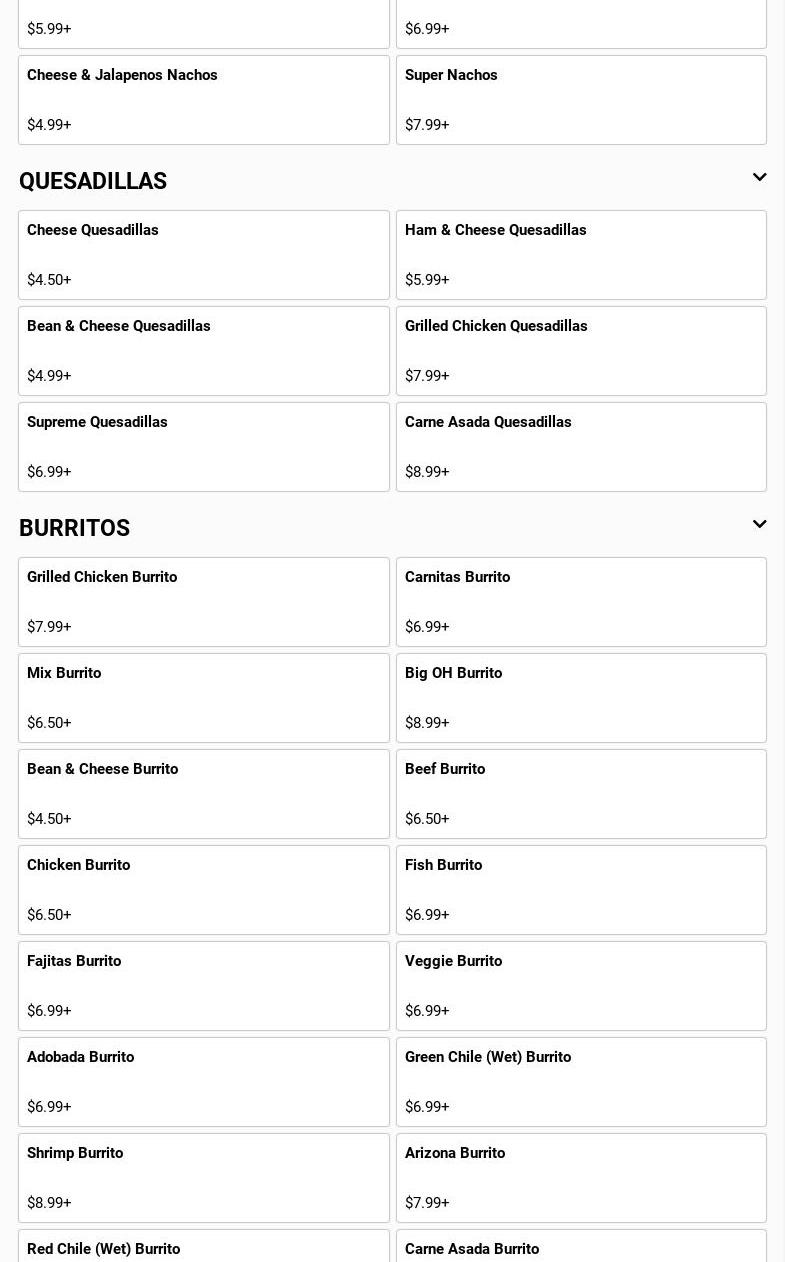785x1262 pixels.
Task: Open Green Chile (Wet) Burrito
Action: (581, 1082)
